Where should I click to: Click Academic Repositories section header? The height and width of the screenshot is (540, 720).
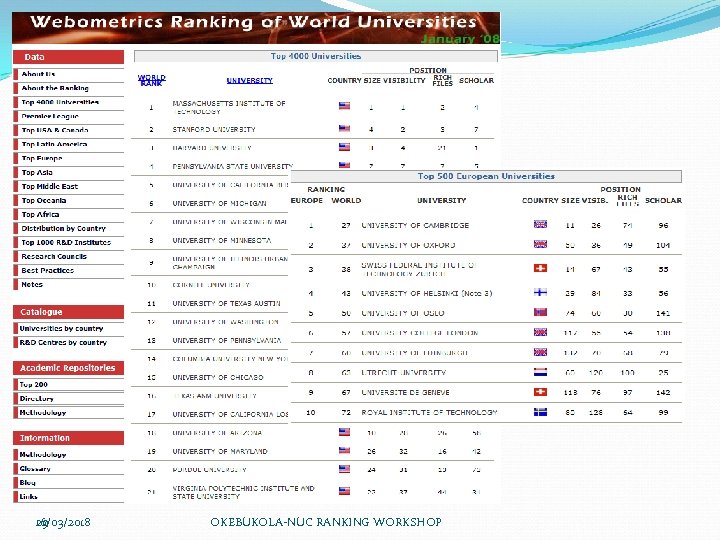[68, 368]
